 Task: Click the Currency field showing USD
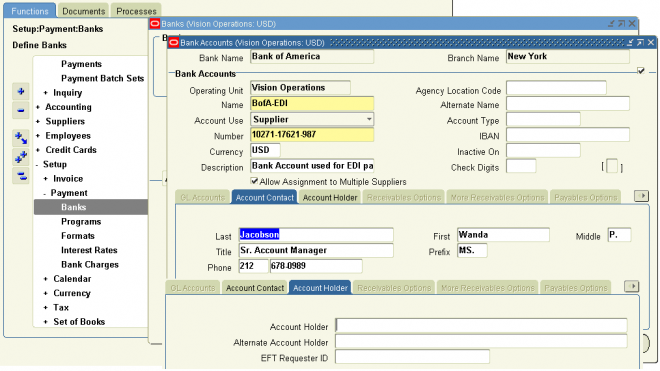(265, 150)
